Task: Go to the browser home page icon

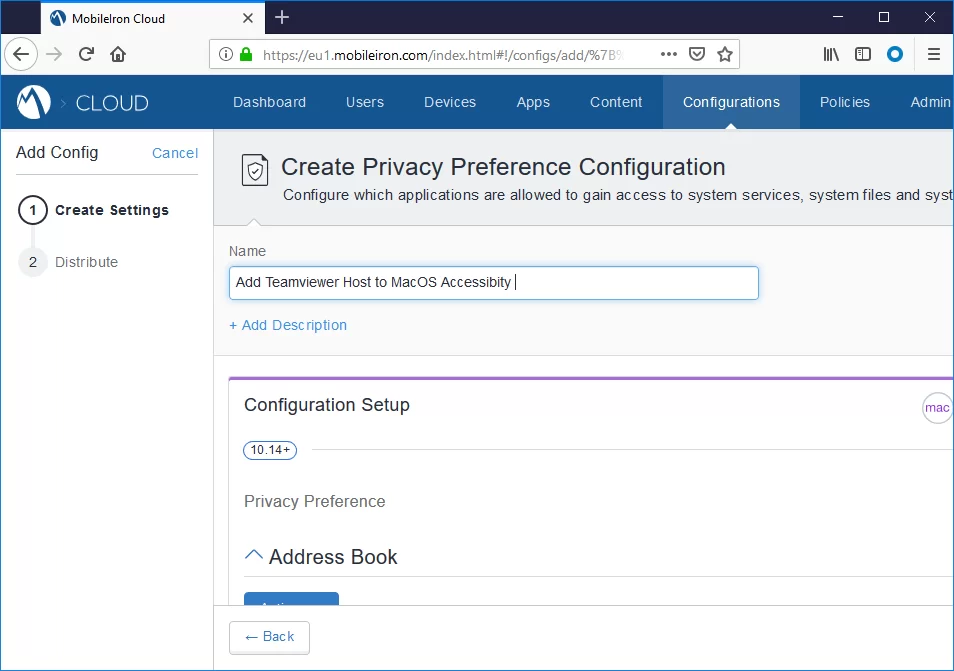Action: pos(118,54)
